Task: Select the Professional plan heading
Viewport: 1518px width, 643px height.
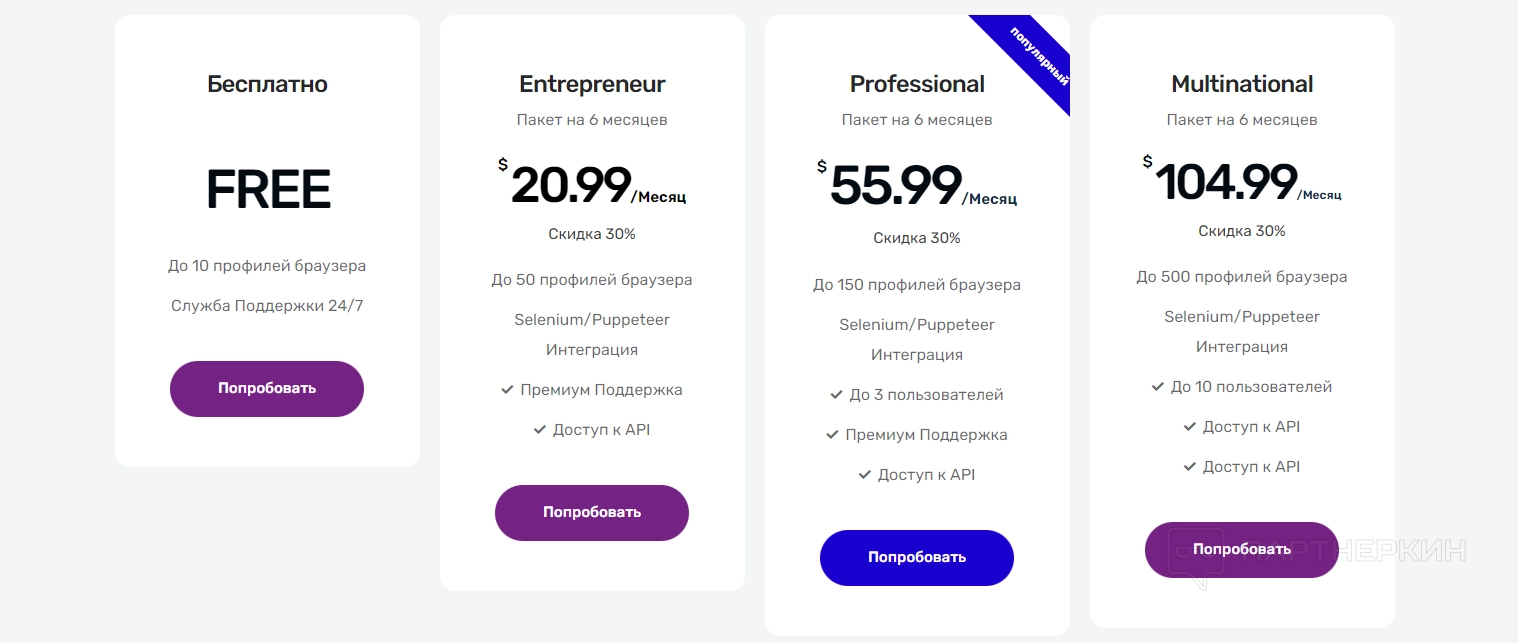Action: click(x=917, y=84)
